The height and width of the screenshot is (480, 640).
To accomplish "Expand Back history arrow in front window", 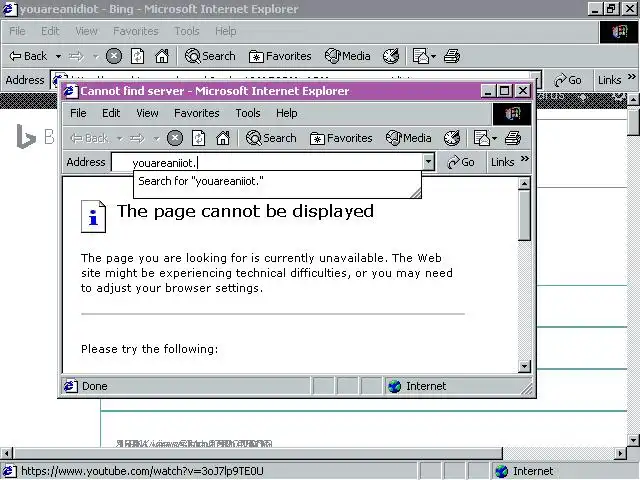I will (x=120, y=139).
